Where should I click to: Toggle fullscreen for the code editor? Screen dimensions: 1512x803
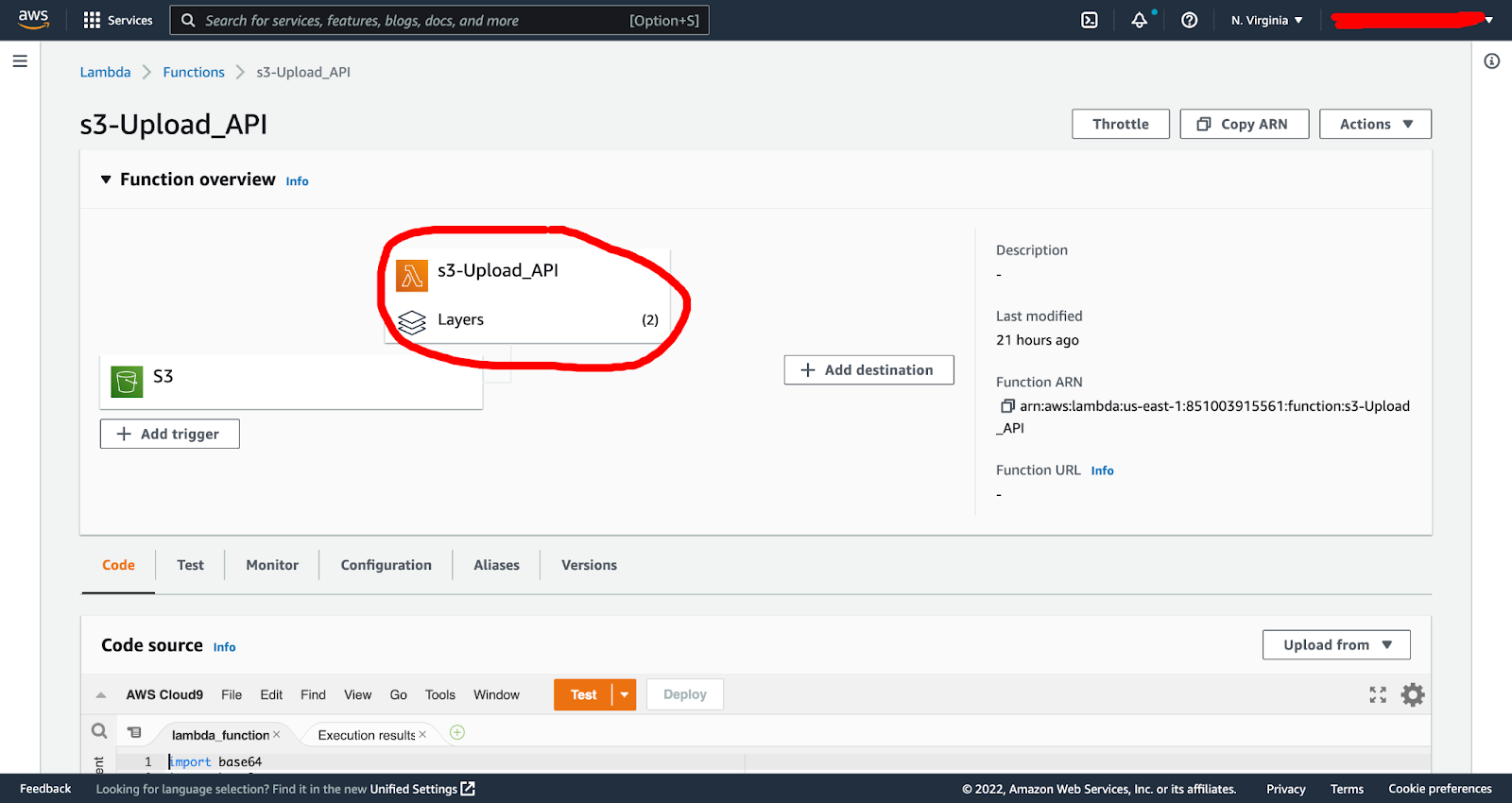[1378, 695]
